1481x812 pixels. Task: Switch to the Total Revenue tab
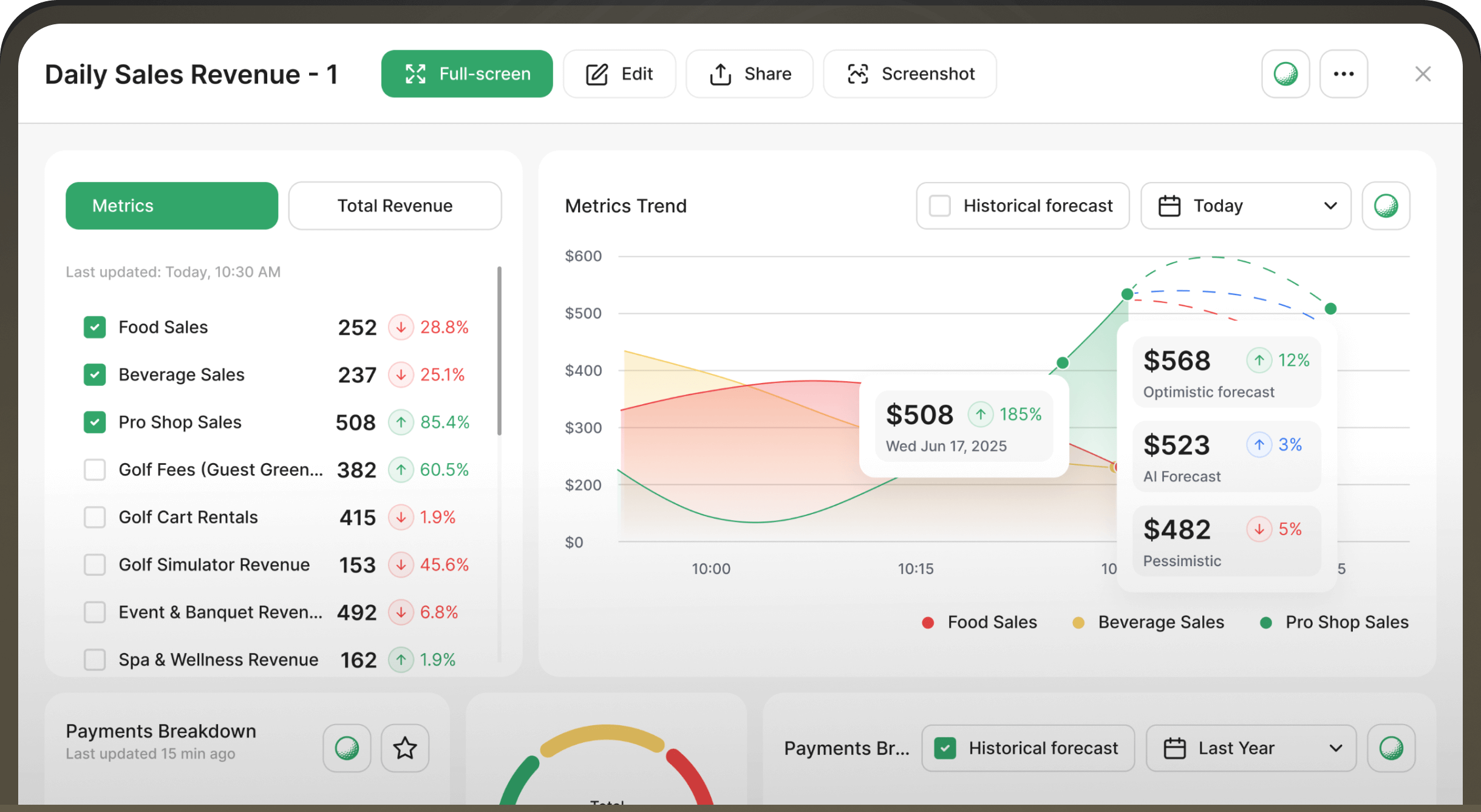point(395,206)
